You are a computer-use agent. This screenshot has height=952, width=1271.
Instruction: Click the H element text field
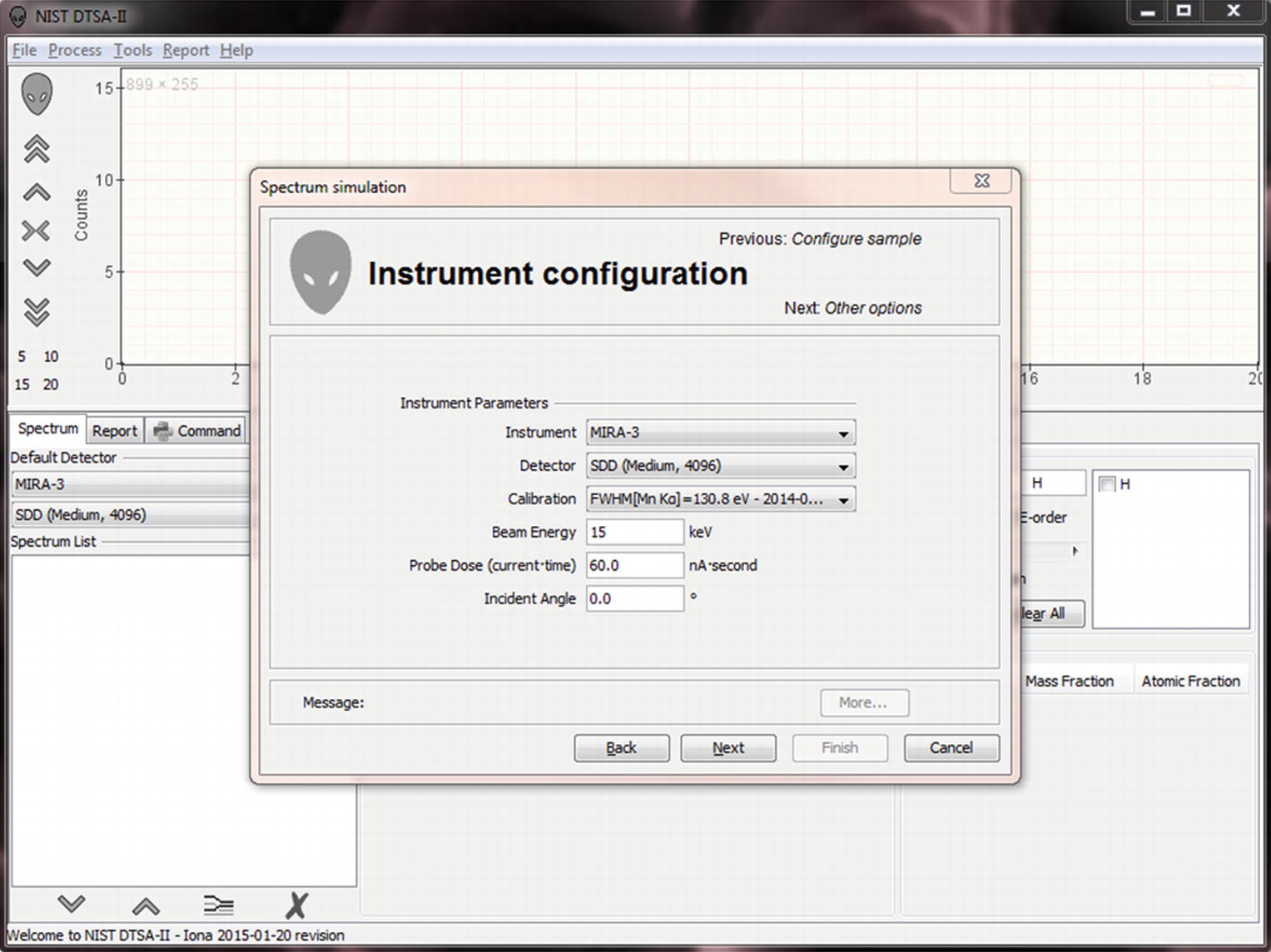click(1054, 483)
